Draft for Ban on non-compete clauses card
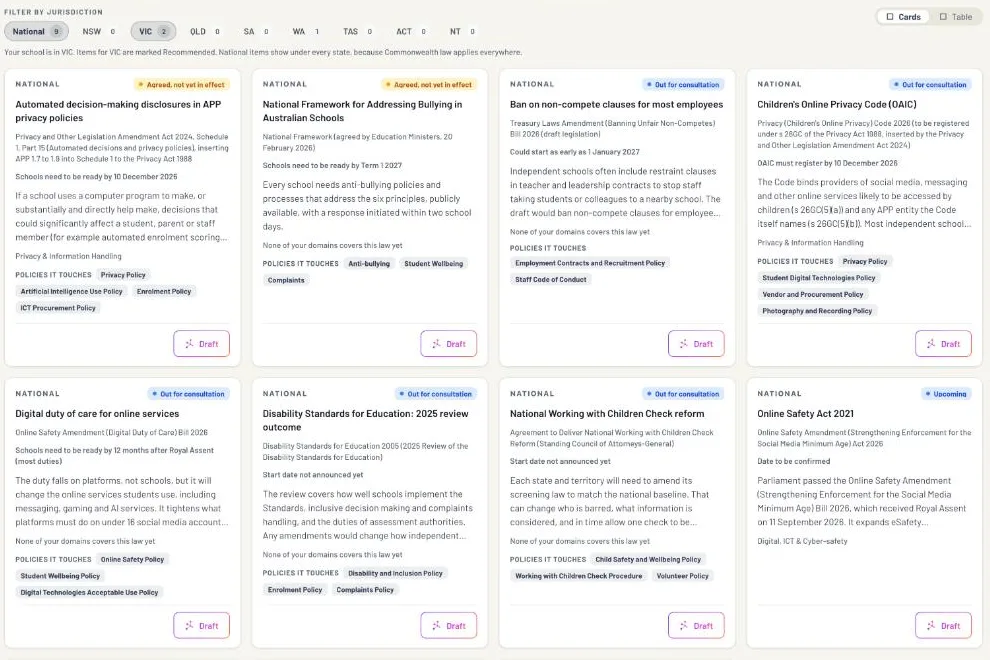This screenshot has height=660, width=990. [696, 344]
